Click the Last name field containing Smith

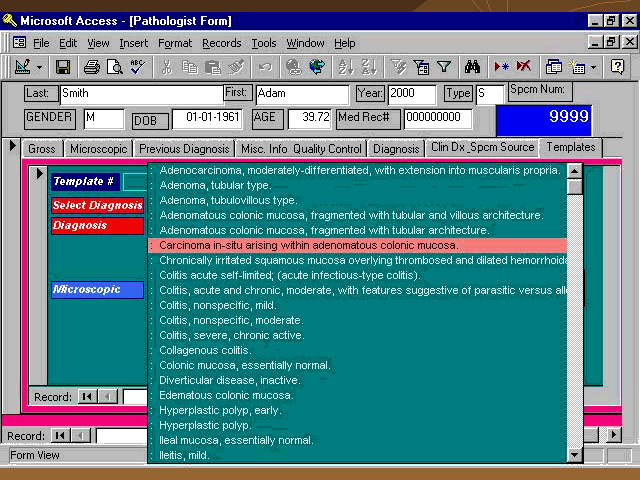point(138,94)
